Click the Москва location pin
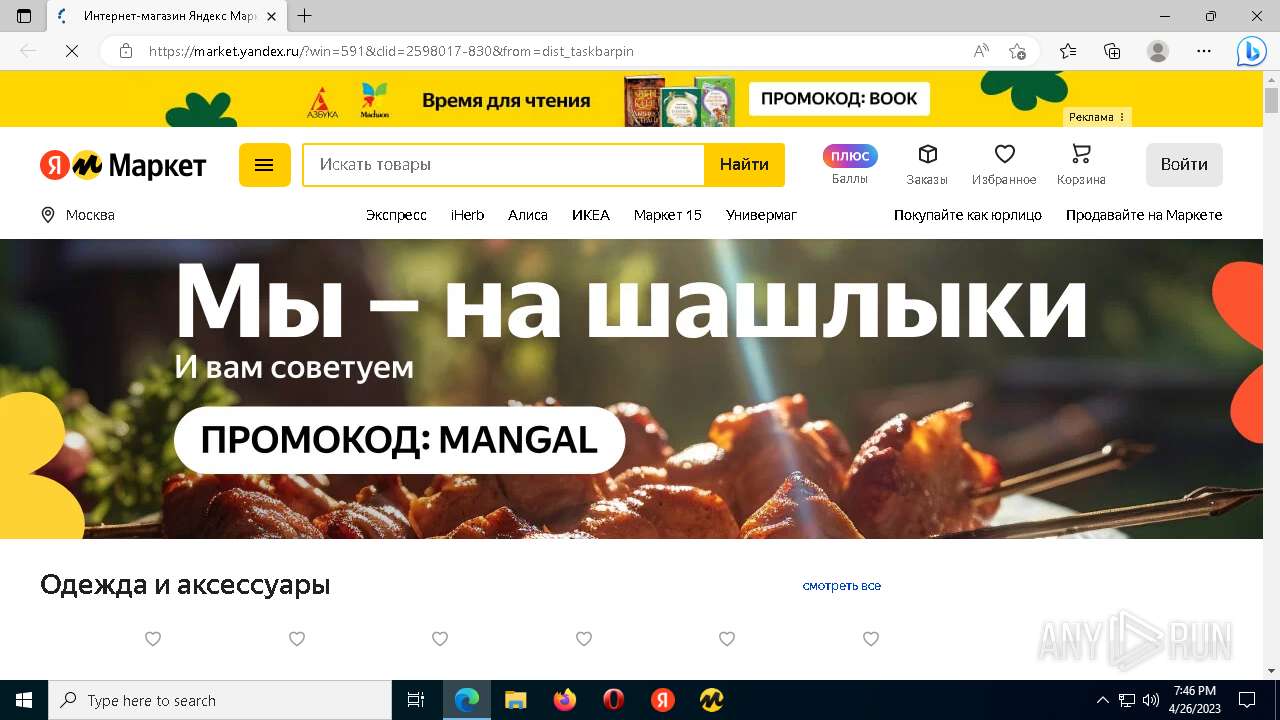 point(47,215)
